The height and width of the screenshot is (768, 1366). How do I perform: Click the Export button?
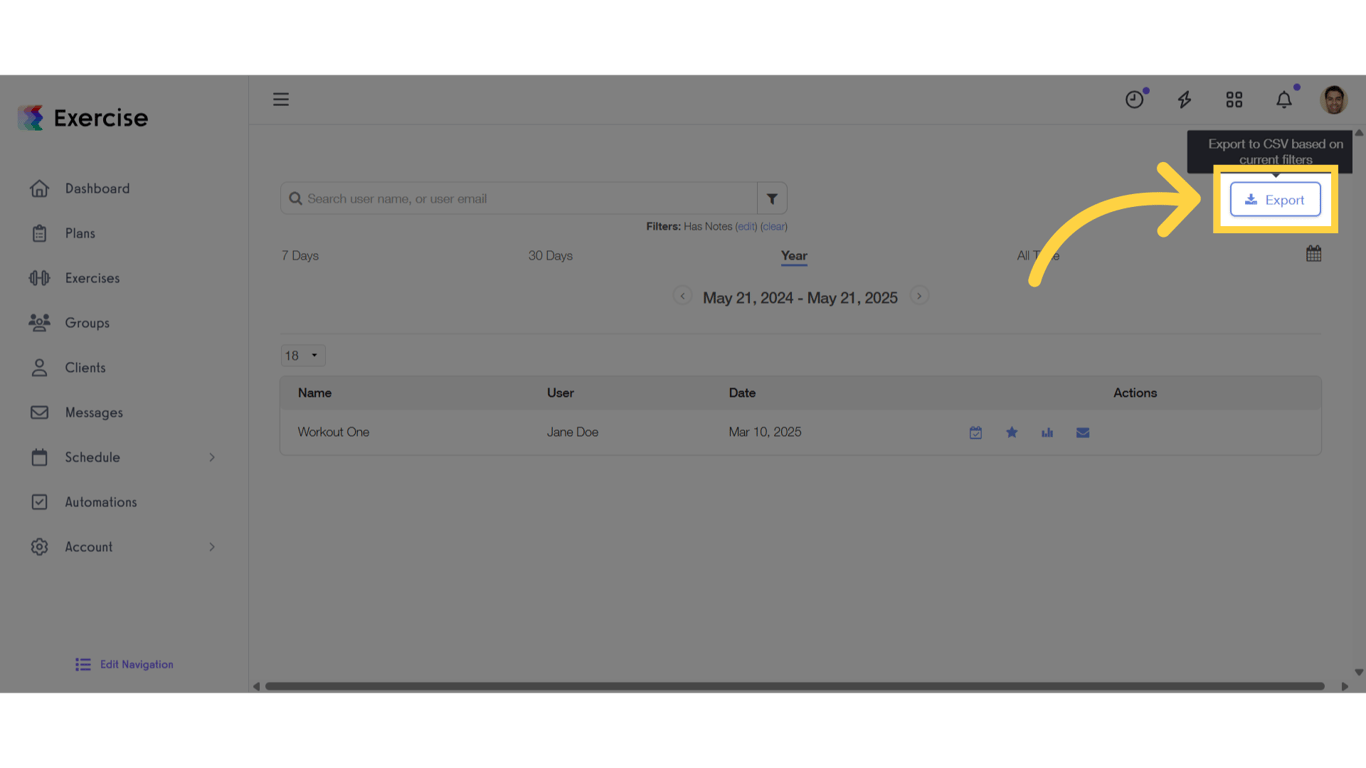pos(1275,199)
